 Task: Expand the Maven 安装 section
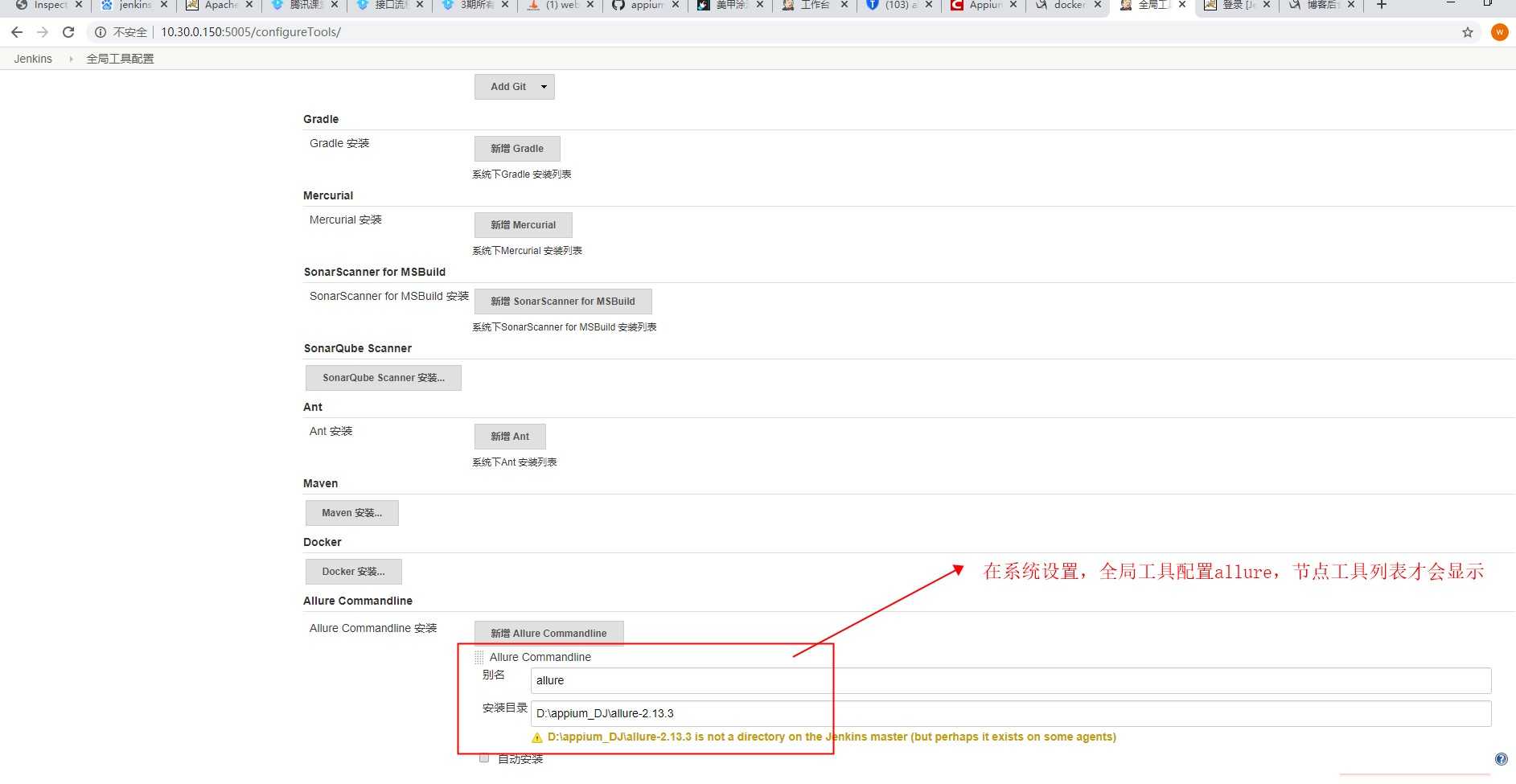coord(352,513)
